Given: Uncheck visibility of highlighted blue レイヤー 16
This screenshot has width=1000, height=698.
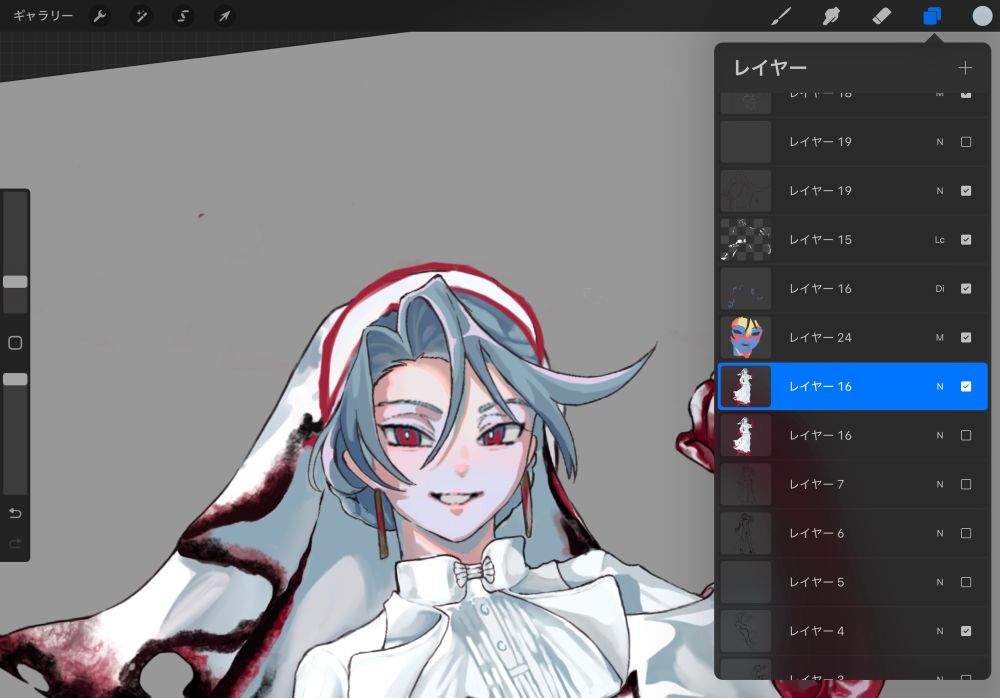Looking at the screenshot, I should coord(966,386).
